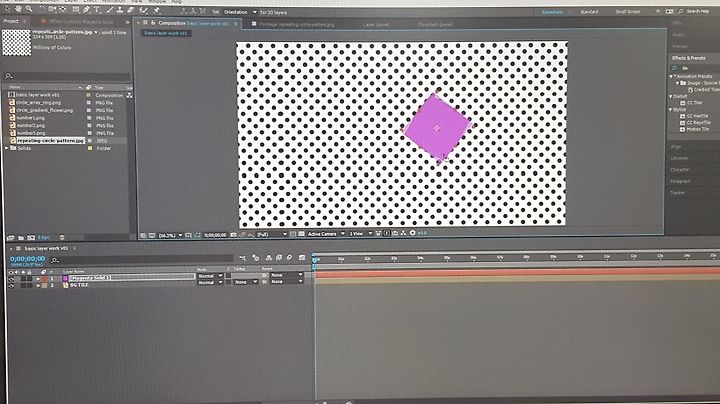The width and height of the screenshot is (720, 404).
Task: Select the Essentials workspace
Action: tap(551, 12)
